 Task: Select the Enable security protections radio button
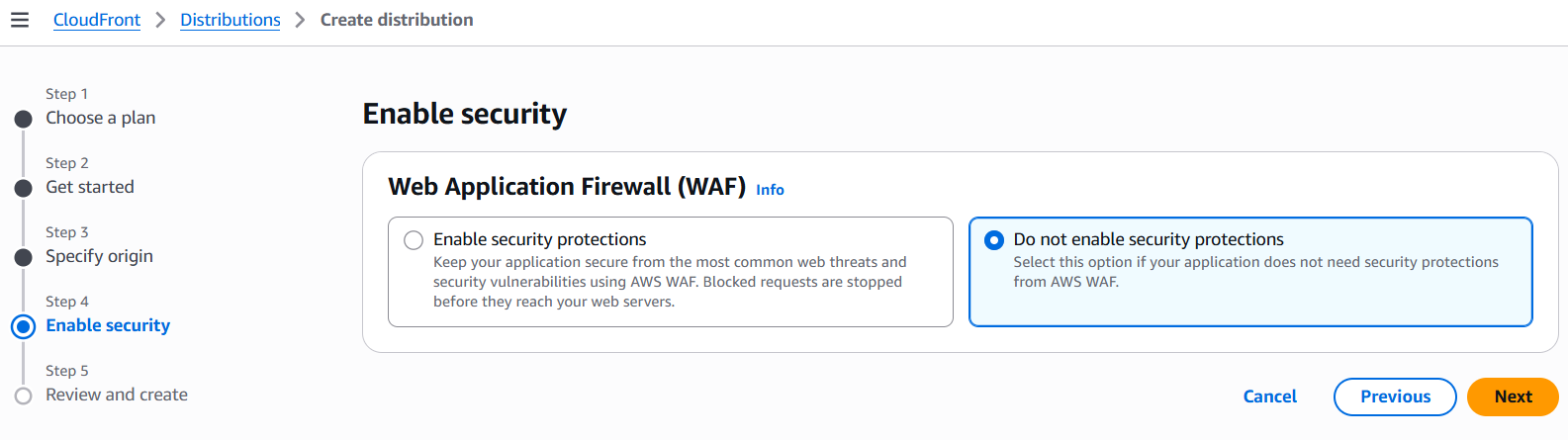tap(414, 240)
